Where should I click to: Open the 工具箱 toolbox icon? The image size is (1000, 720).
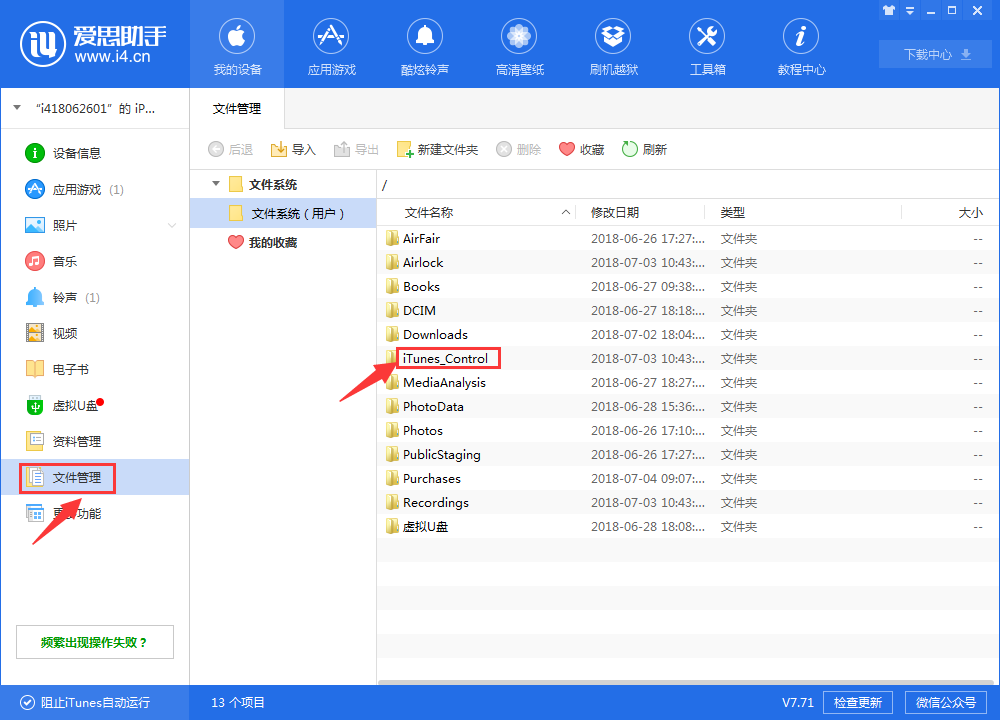point(707,38)
